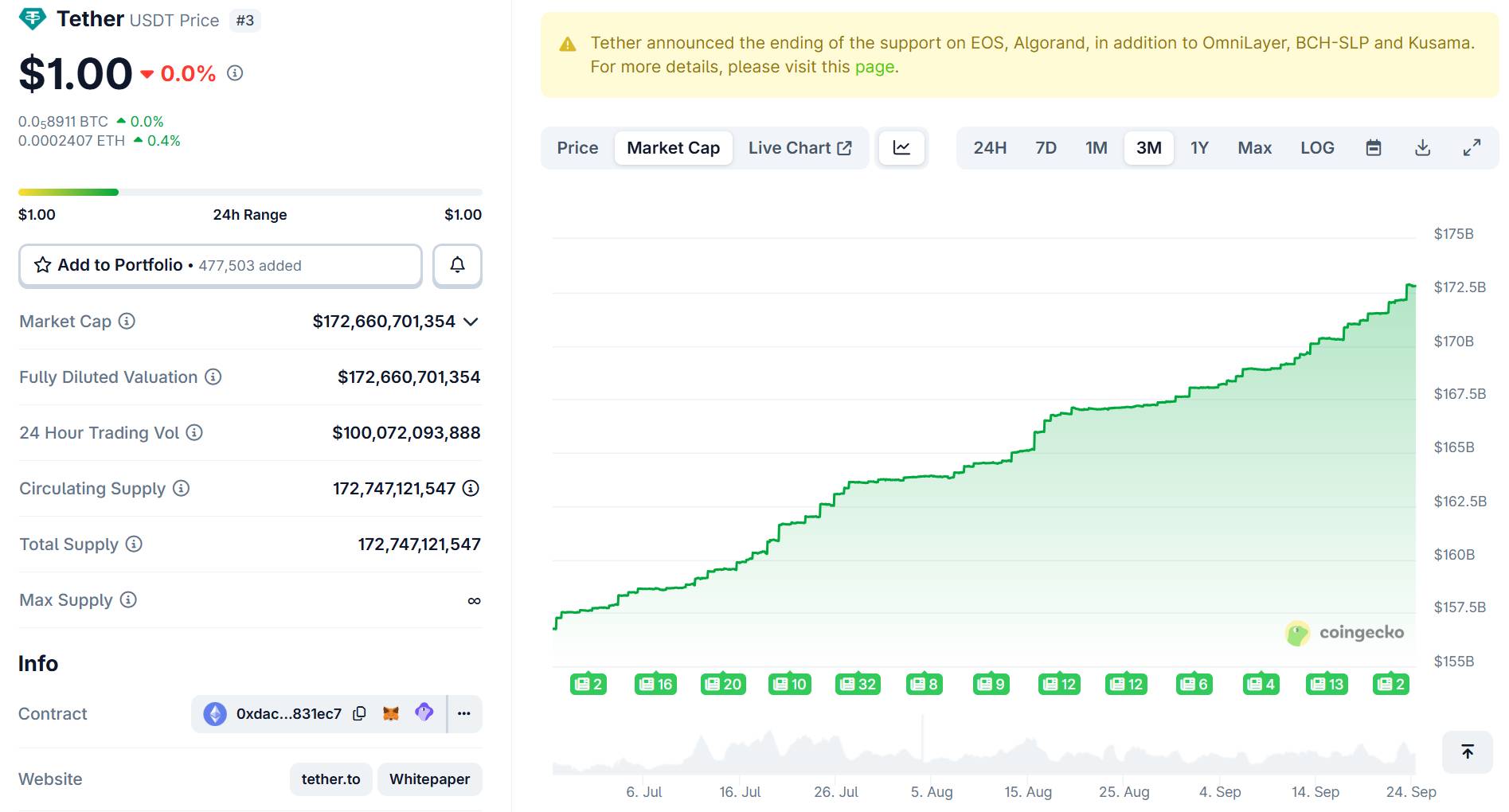Open the news marker labeled 32
The image size is (1509, 812).
click(x=858, y=684)
